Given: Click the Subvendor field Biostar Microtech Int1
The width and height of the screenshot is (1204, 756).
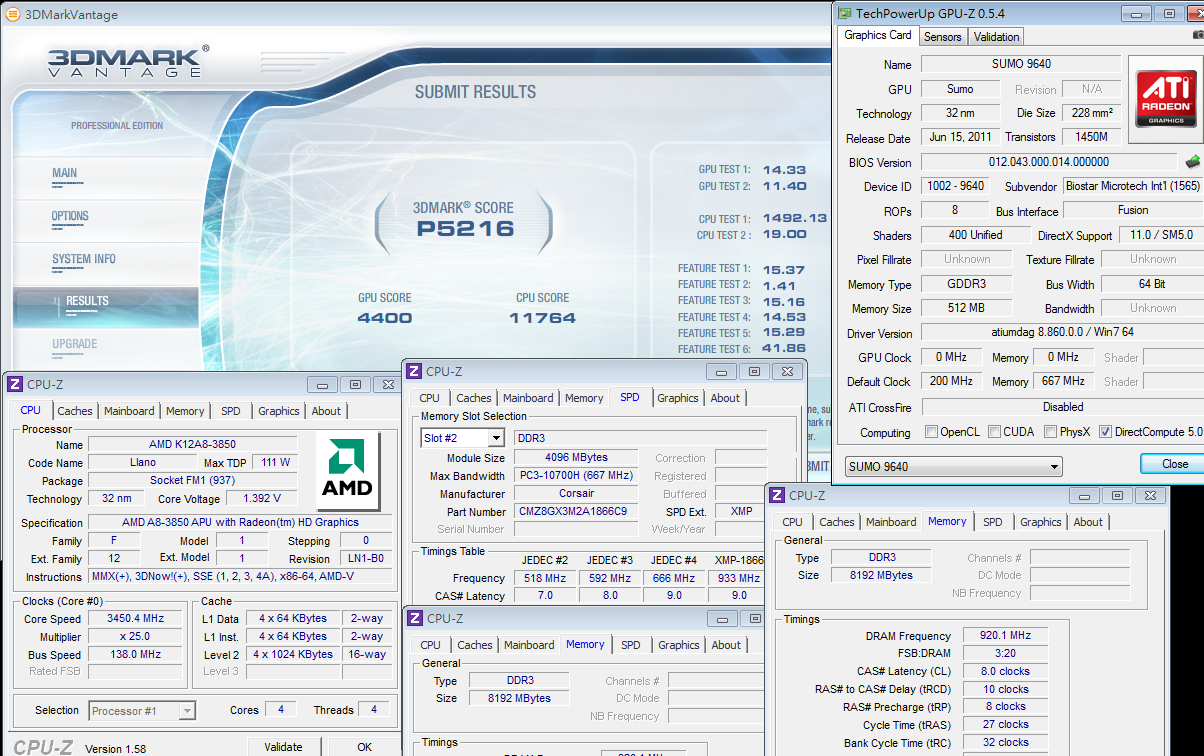Looking at the screenshot, I should [1132, 186].
